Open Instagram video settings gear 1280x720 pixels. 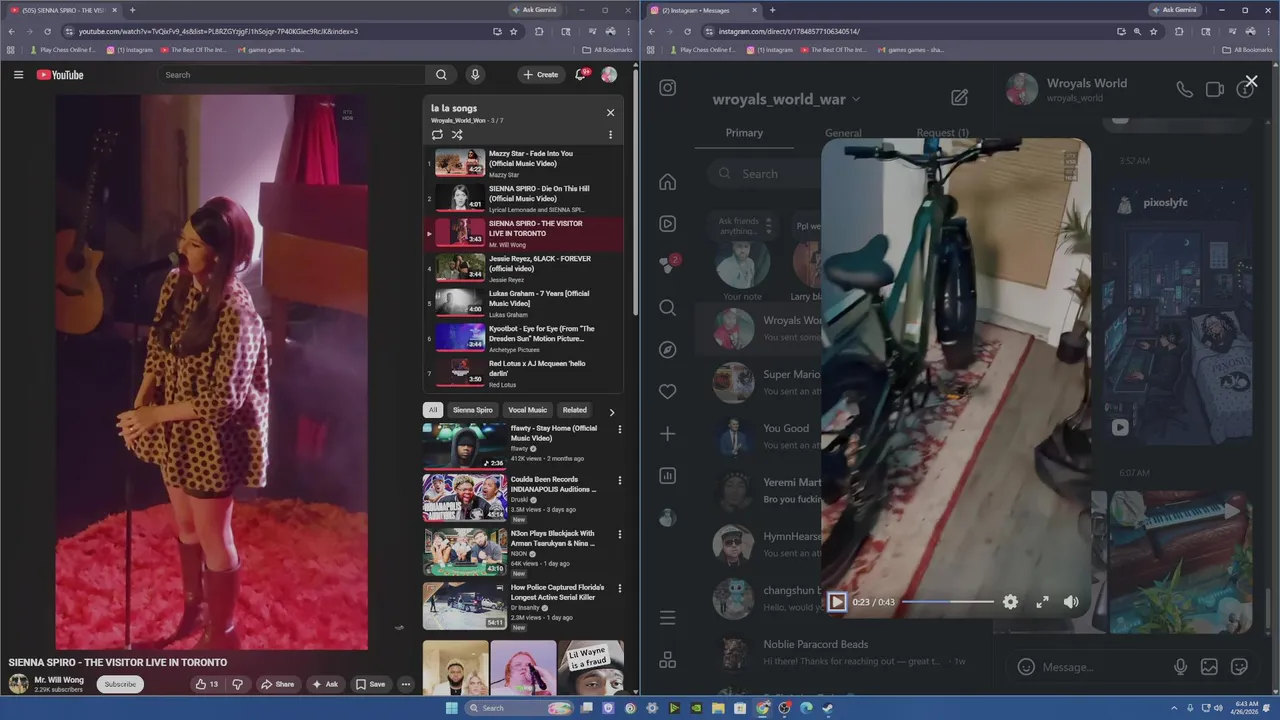click(1010, 602)
